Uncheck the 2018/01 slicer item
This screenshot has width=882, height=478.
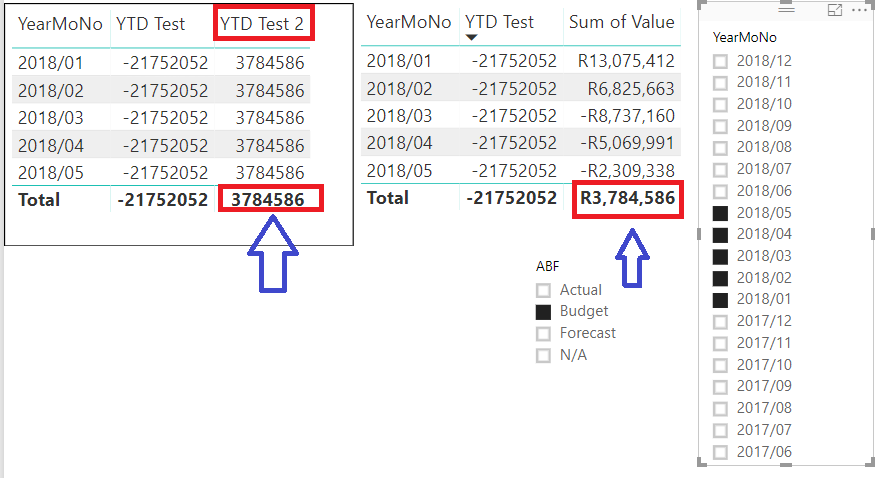coord(720,300)
